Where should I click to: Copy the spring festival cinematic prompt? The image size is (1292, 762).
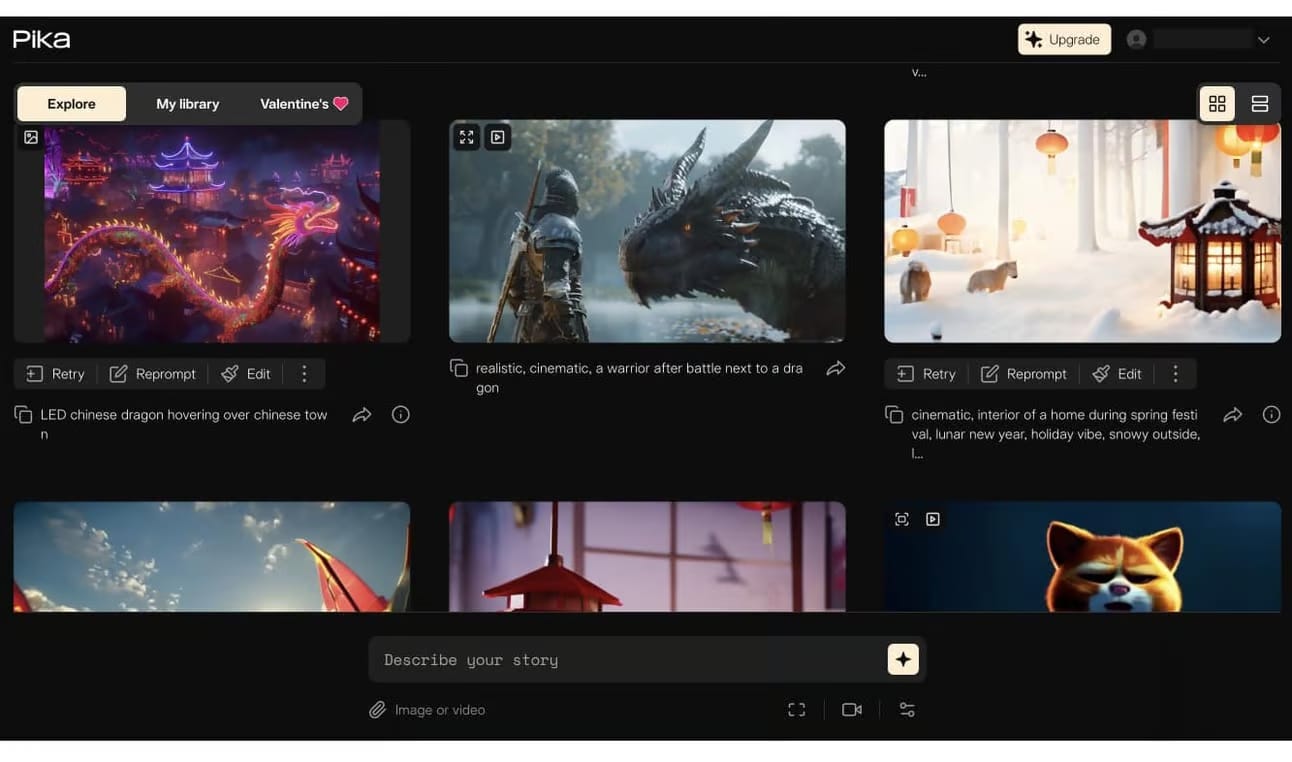tap(894, 415)
